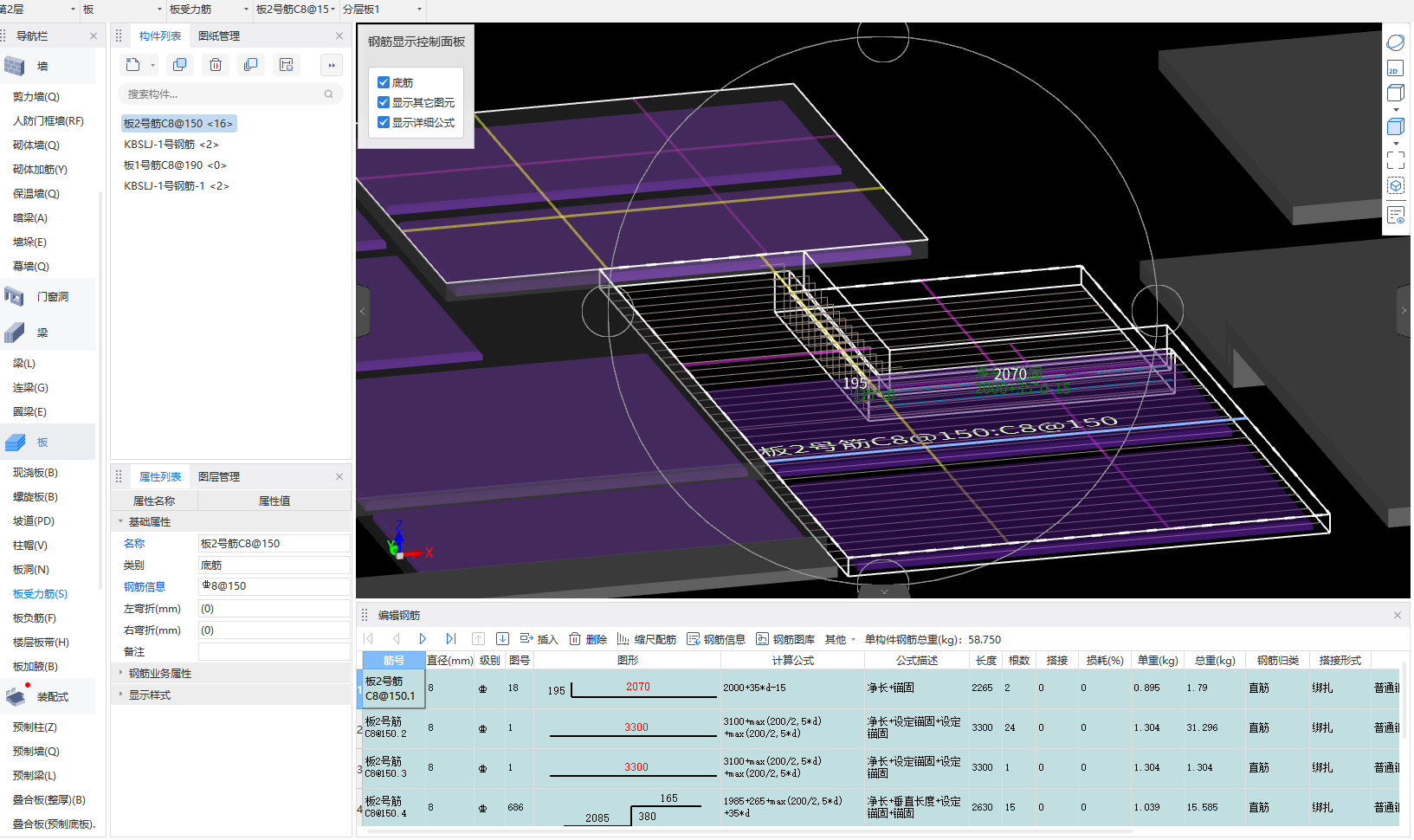Select the orbit rotate view icon
The height and width of the screenshot is (840, 1414).
click(x=1395, y=42)
